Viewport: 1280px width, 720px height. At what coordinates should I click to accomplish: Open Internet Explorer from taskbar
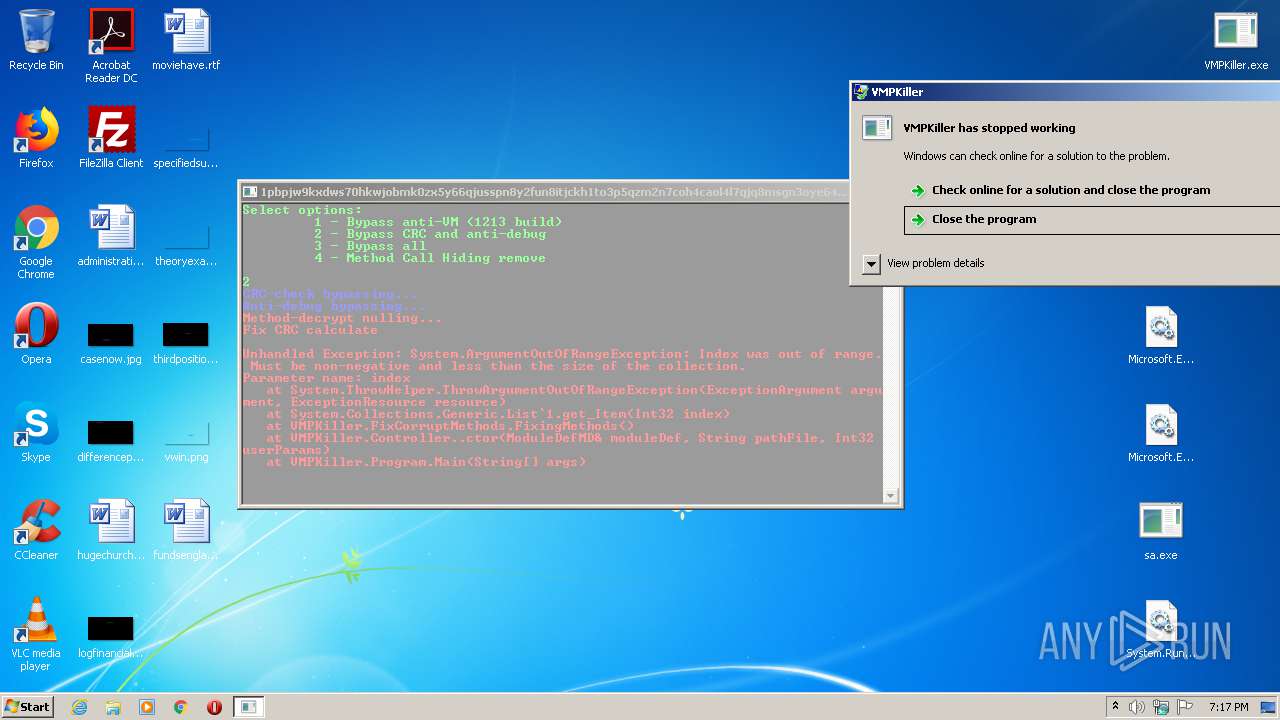tap(79, 707)
